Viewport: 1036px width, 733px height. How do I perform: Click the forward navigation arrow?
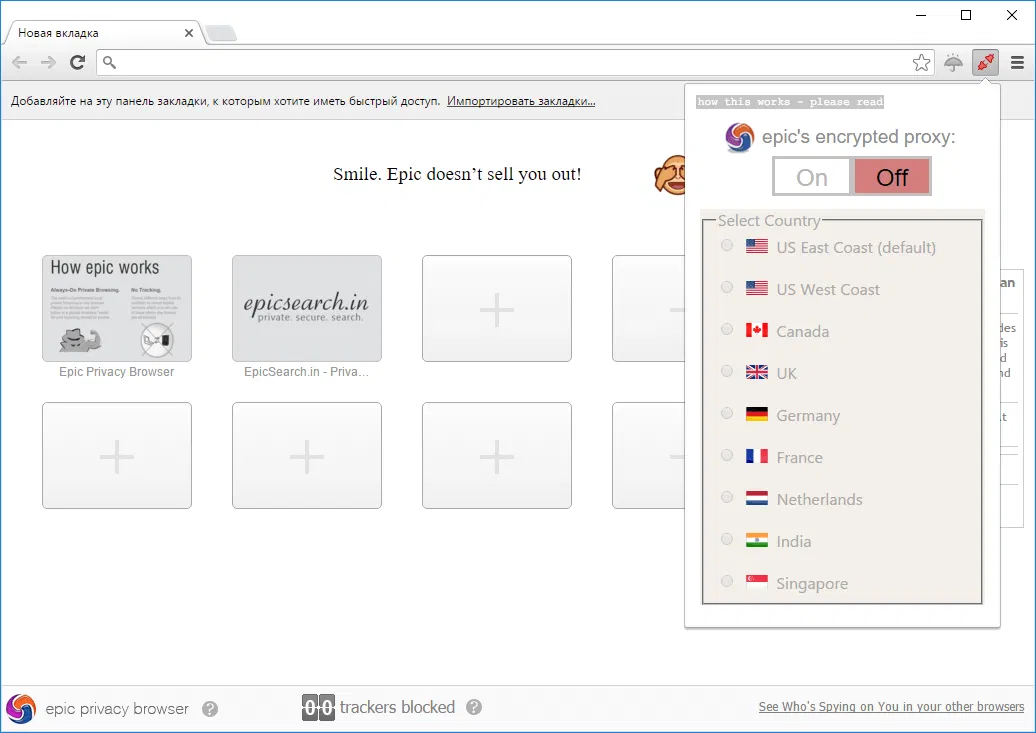(48, 63)
